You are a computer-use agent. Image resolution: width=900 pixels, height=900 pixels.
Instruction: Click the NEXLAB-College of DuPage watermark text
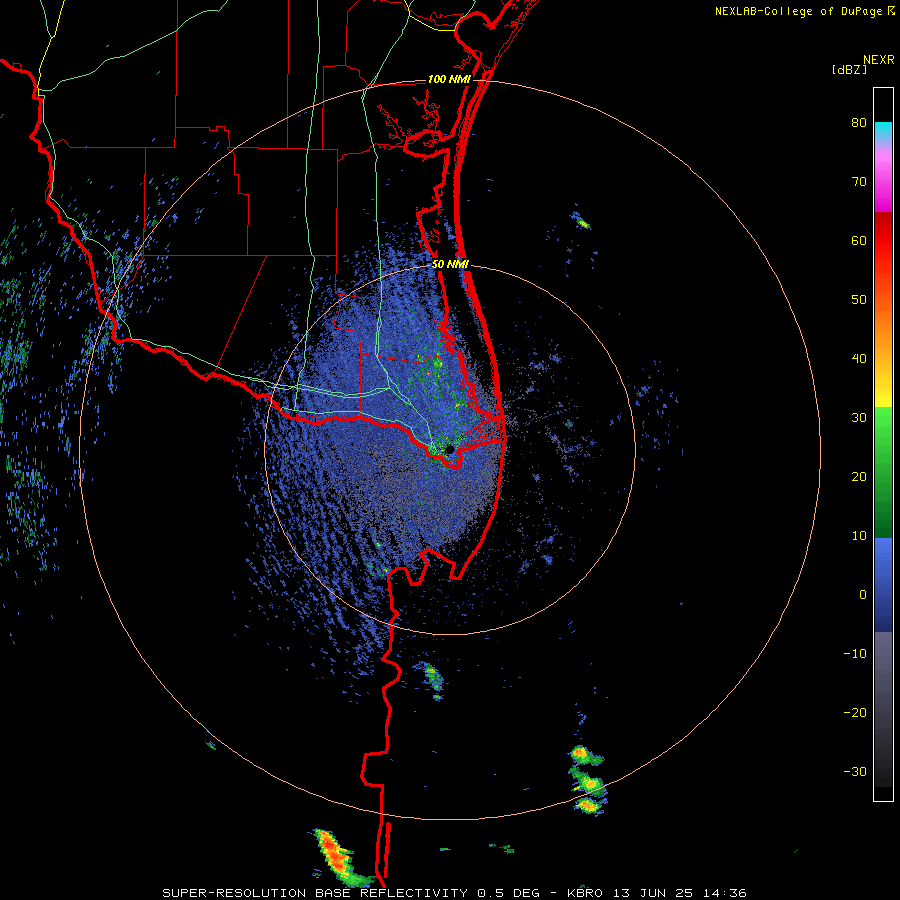(x=805, y=11)
